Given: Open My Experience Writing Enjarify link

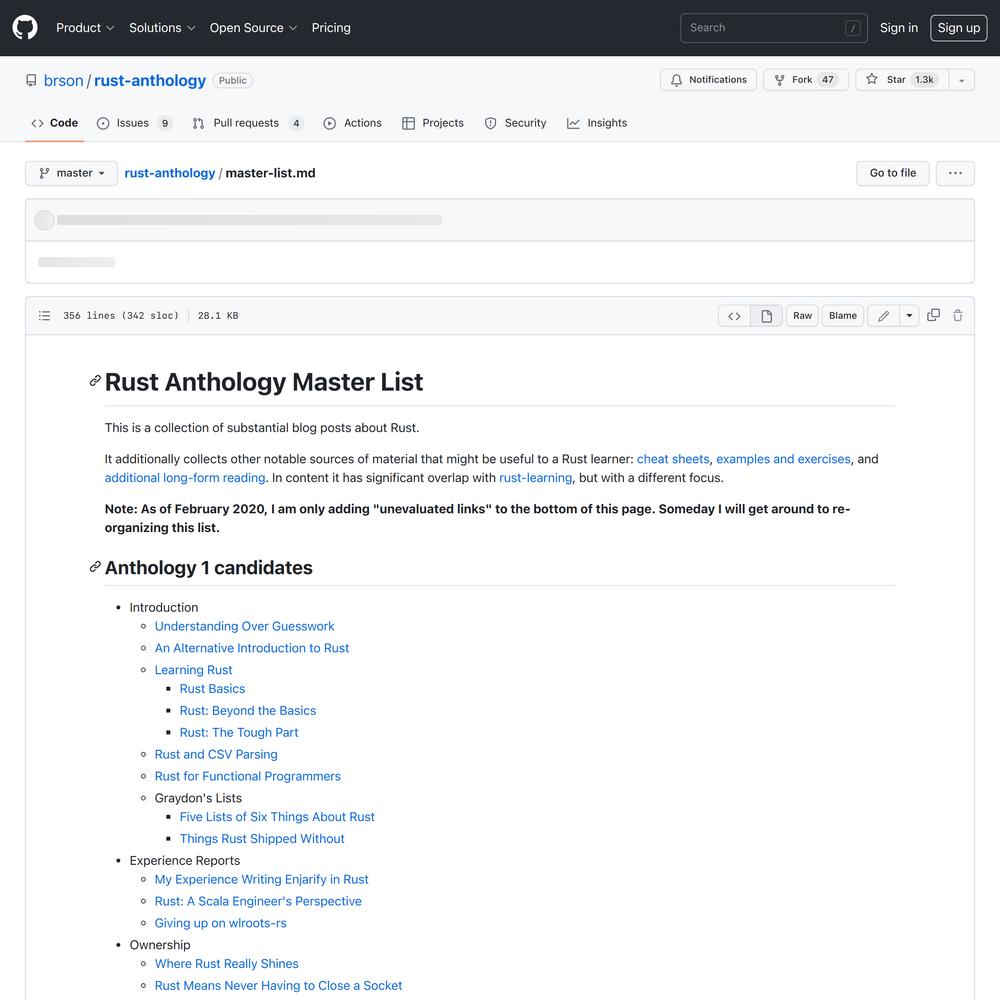Looking at the screenshot, I should click(x=261, y=879).
